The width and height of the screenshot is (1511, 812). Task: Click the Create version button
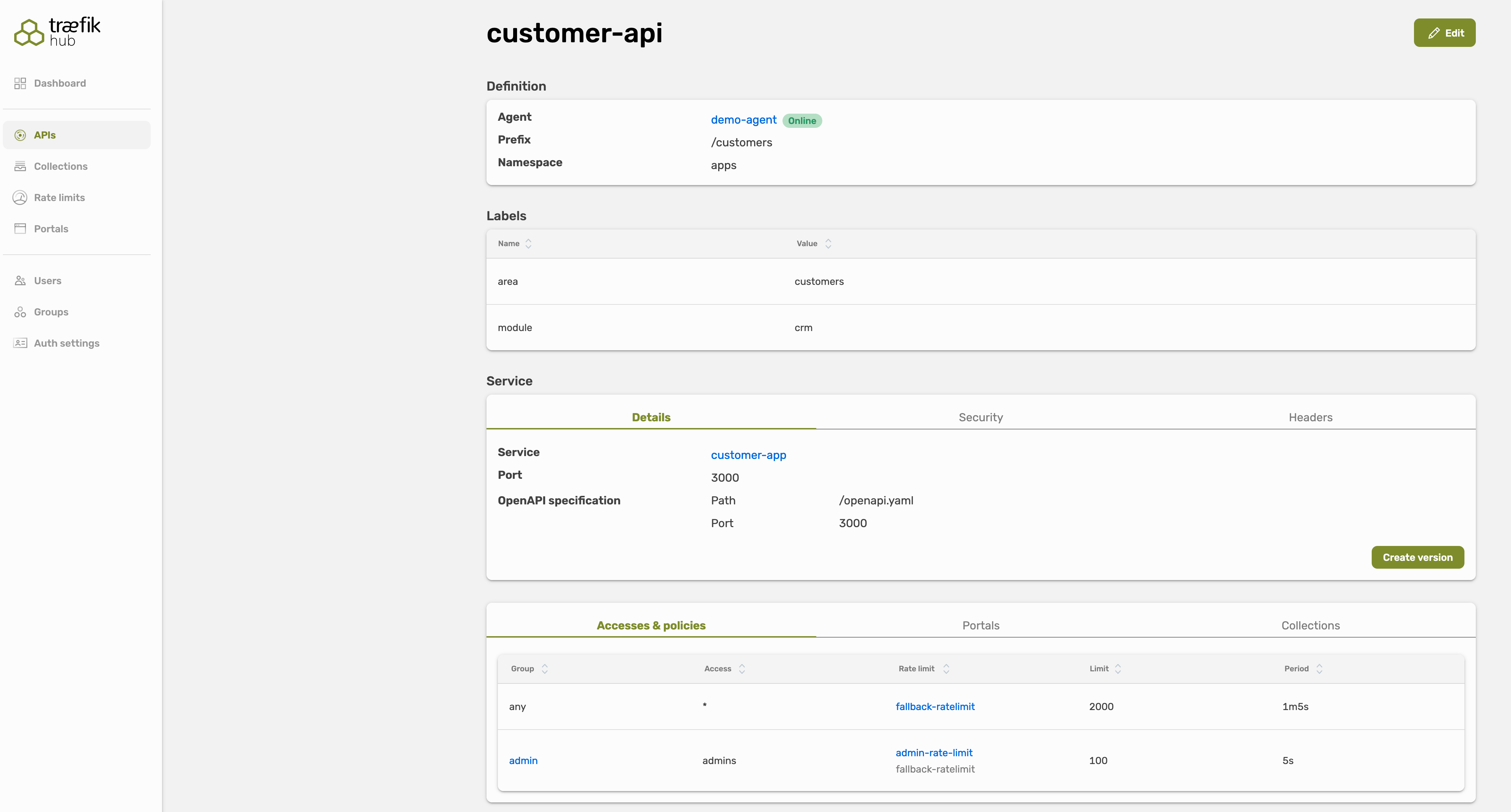(1417, 558)
